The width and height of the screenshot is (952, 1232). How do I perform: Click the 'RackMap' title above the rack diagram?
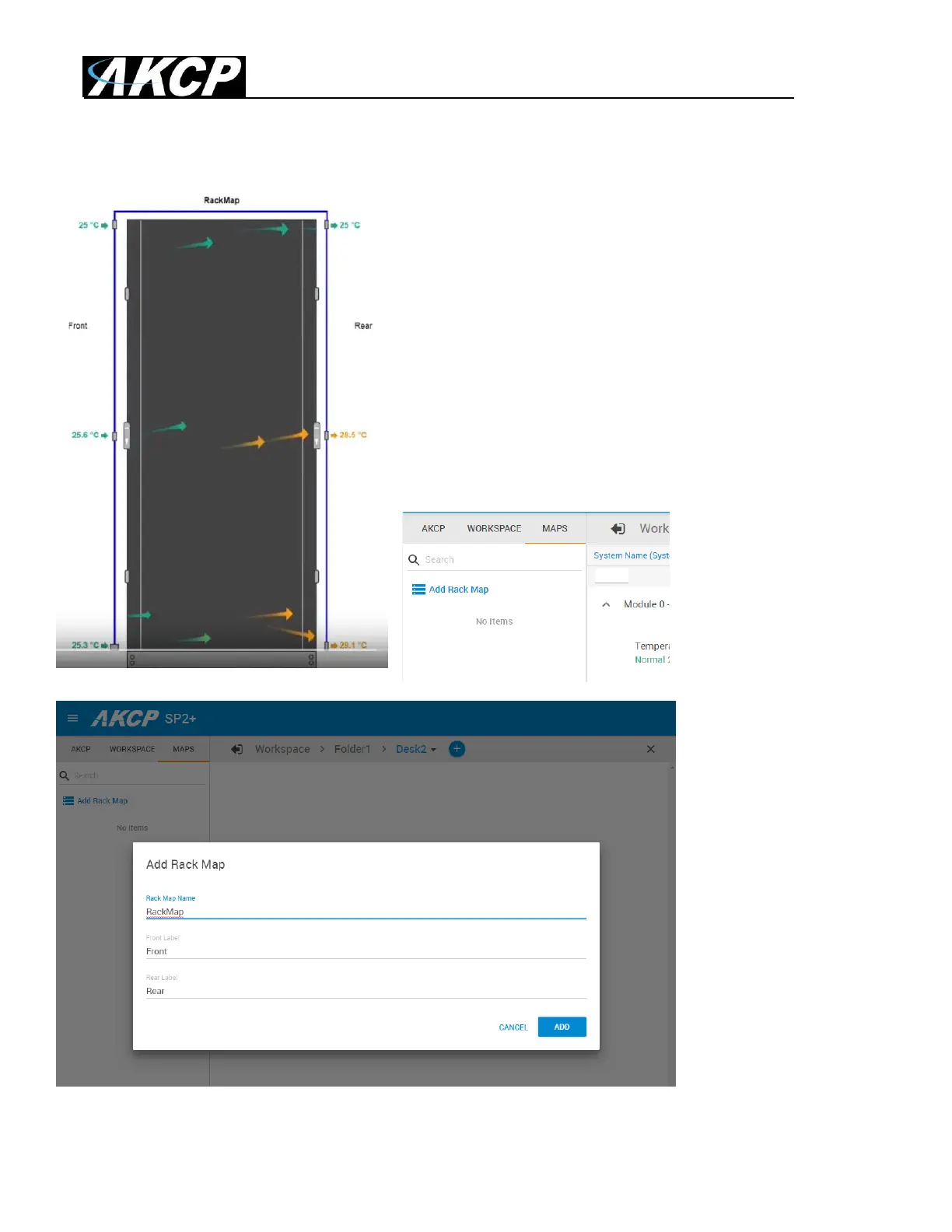222,200
